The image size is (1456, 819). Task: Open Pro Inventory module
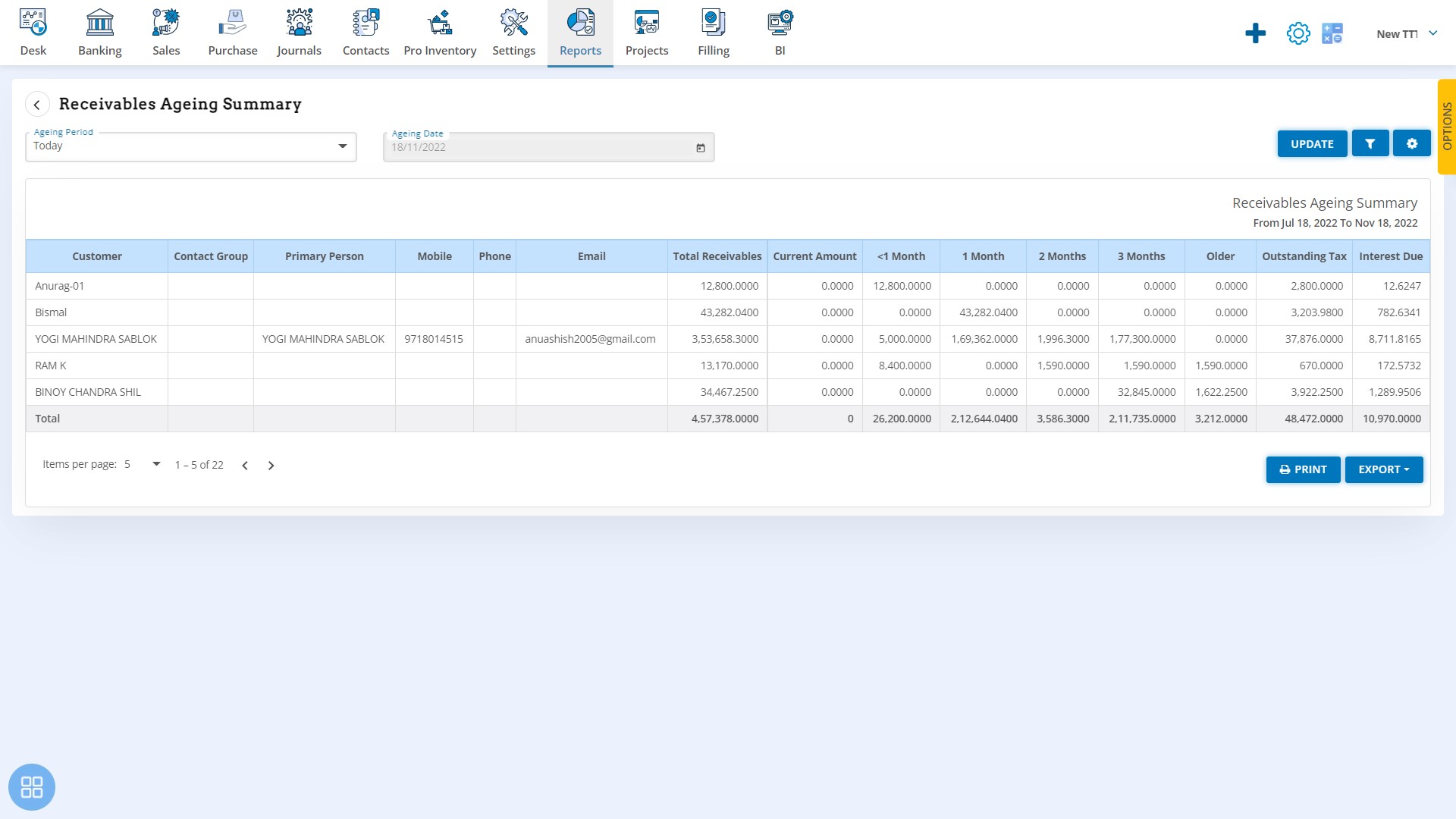440,33
